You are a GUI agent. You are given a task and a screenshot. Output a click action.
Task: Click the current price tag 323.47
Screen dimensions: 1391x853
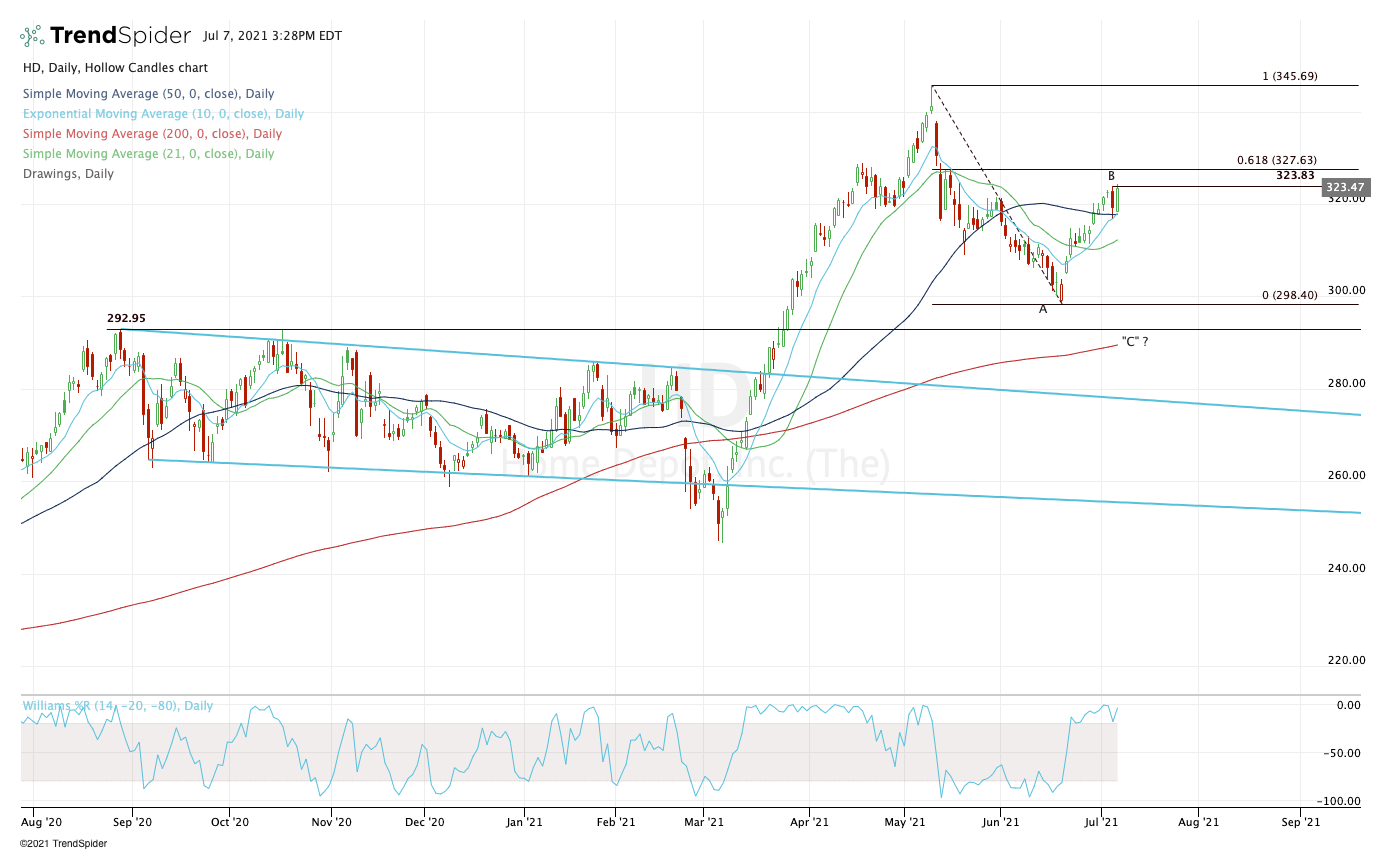[x=1344, y=187]
